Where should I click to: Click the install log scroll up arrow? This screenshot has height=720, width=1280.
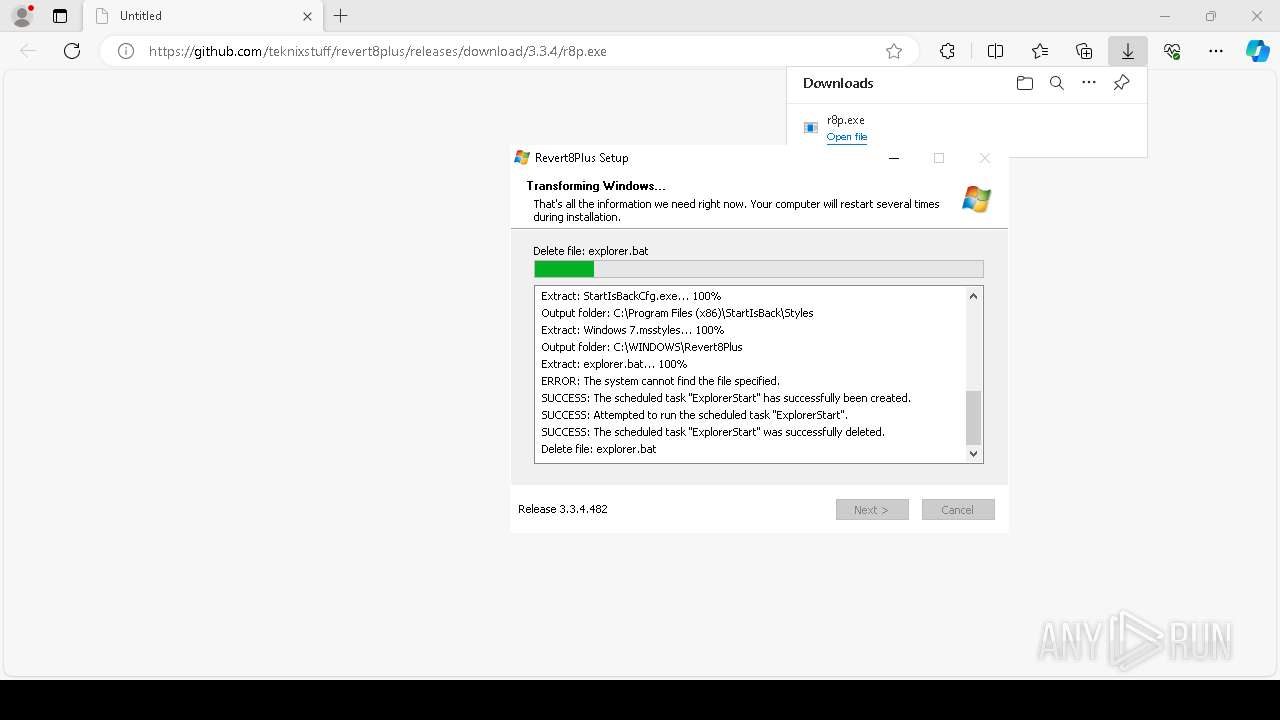pyautogui.click(x=973, y=296)
